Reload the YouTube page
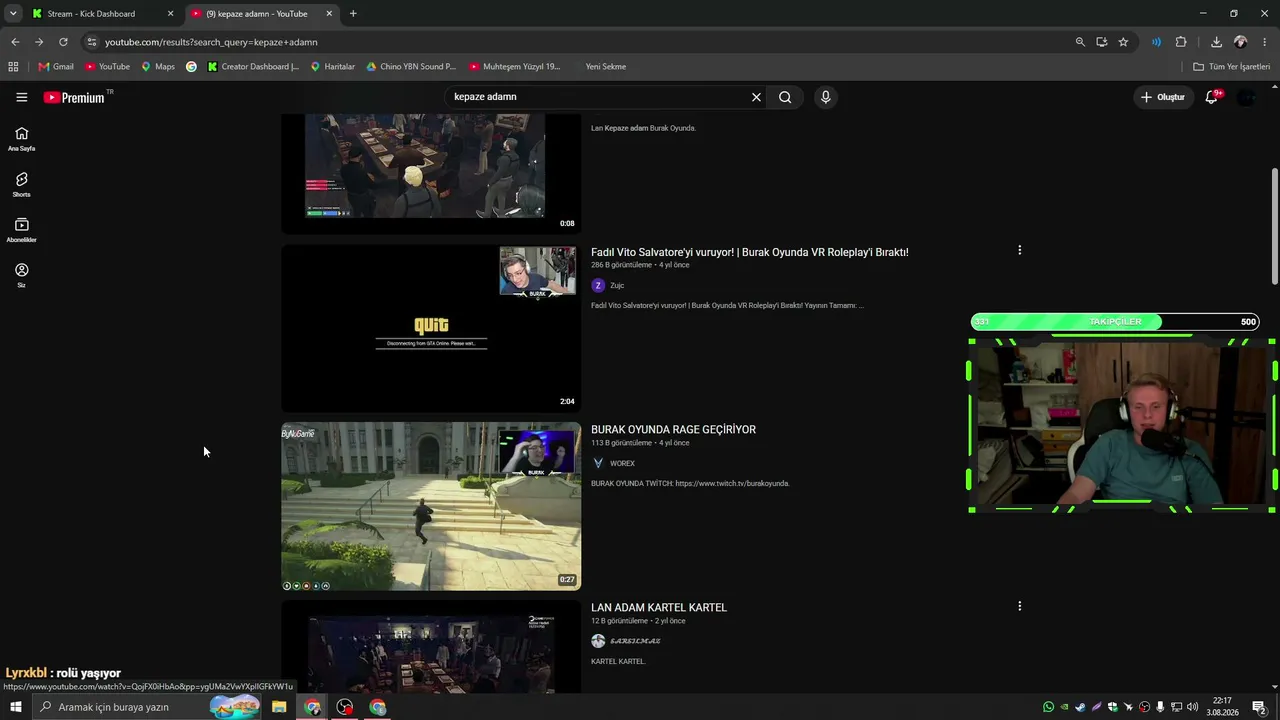Screen dimensions: 1280x720 (63, 42)
